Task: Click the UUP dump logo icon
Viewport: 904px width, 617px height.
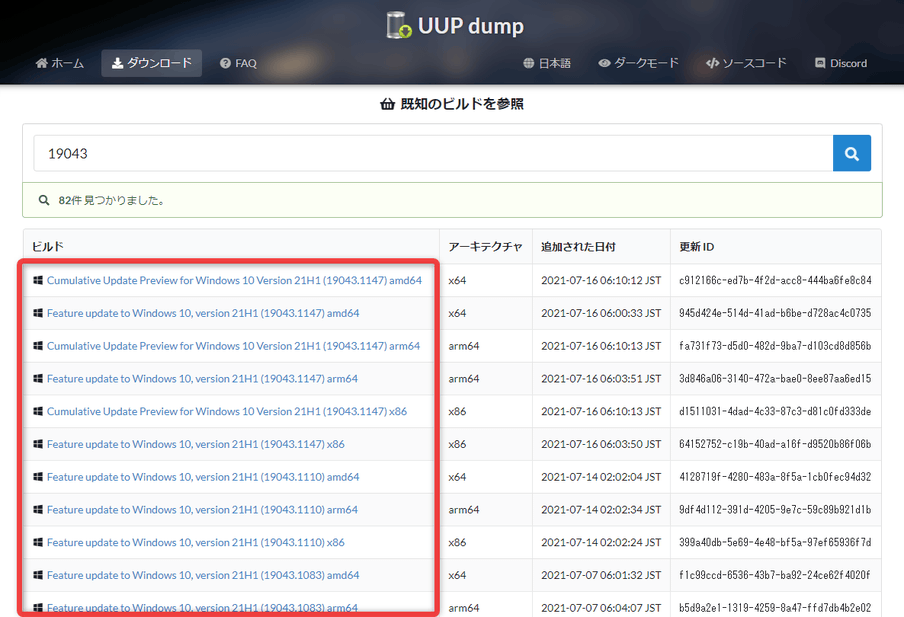Action: (x=399, y=25)
